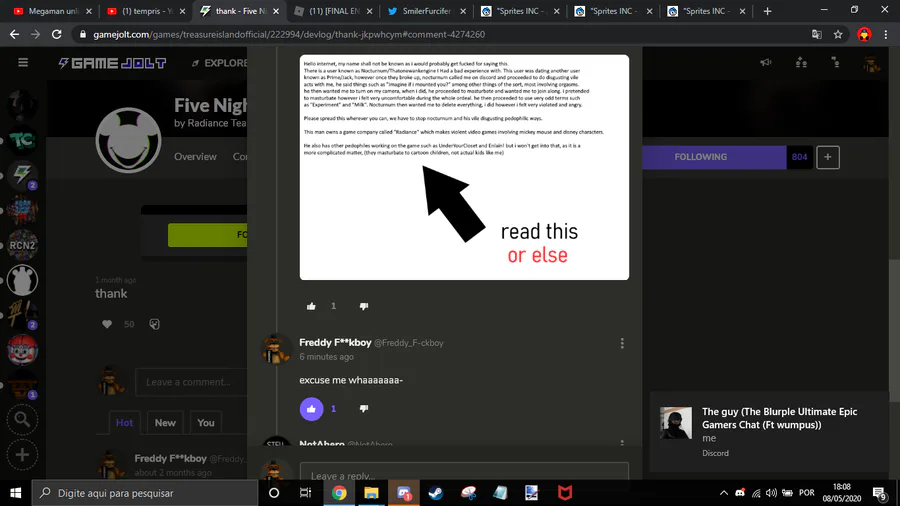This screenshot has width=900, height=506.
Task: Open the Windows notification center
Action: click(879, 493)
